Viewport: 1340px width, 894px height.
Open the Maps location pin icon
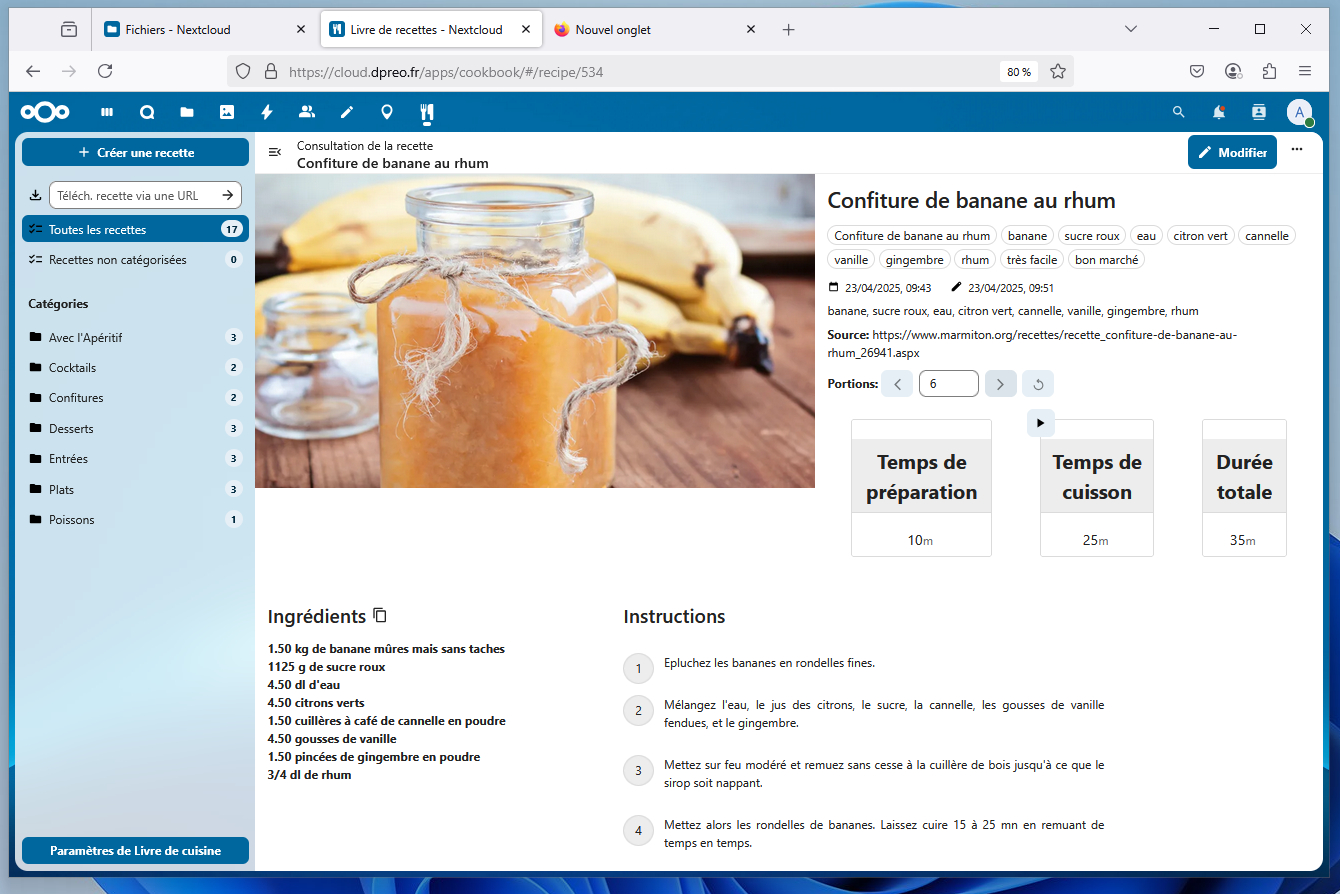(x=387, y=112)
